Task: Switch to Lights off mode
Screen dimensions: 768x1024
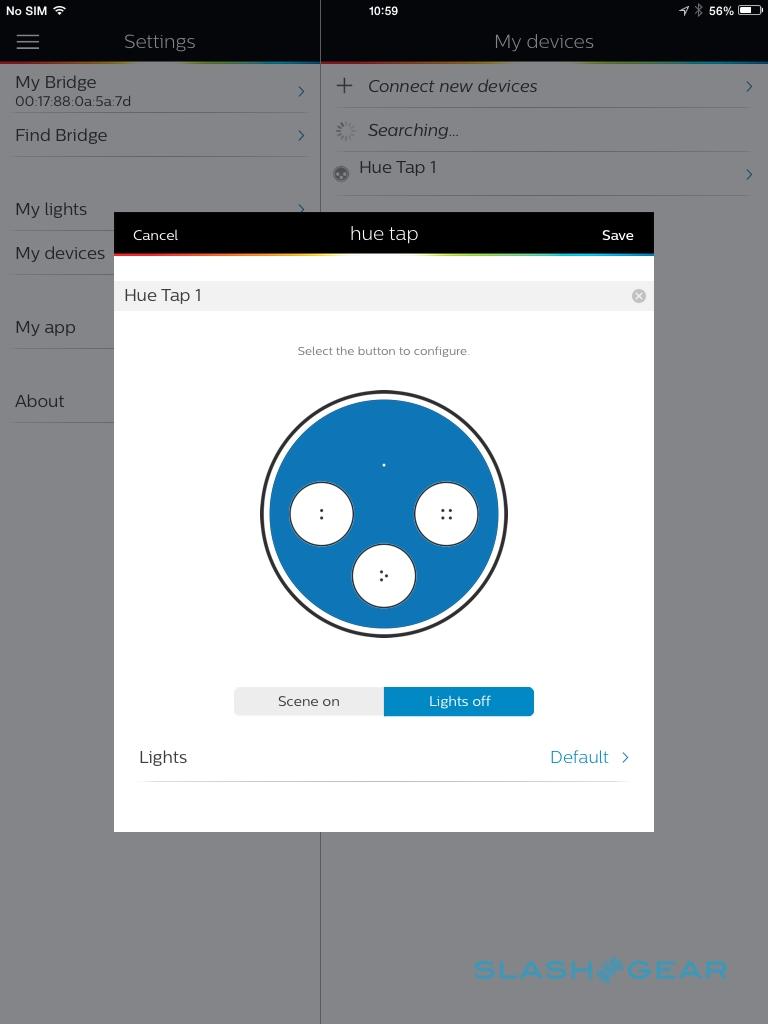Action: (459, 701)
